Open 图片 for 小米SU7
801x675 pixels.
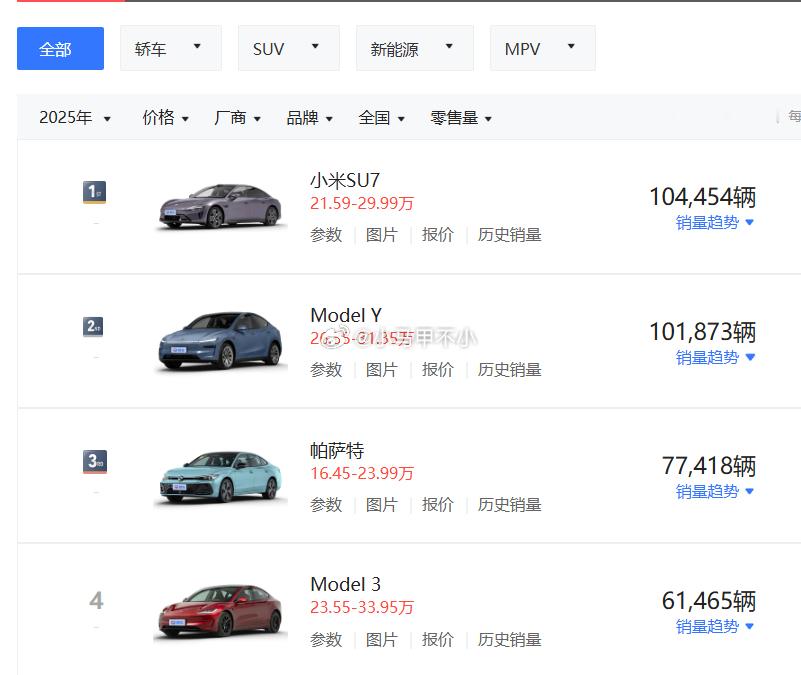(382, 235)
